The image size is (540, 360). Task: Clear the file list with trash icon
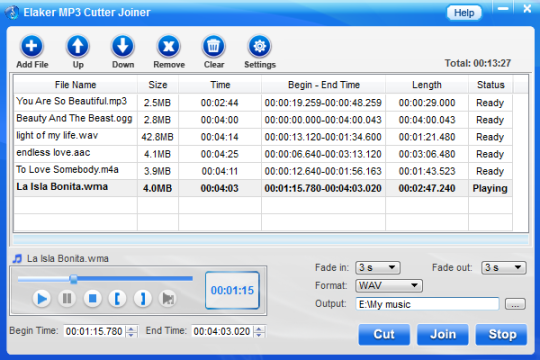(214, 46)
